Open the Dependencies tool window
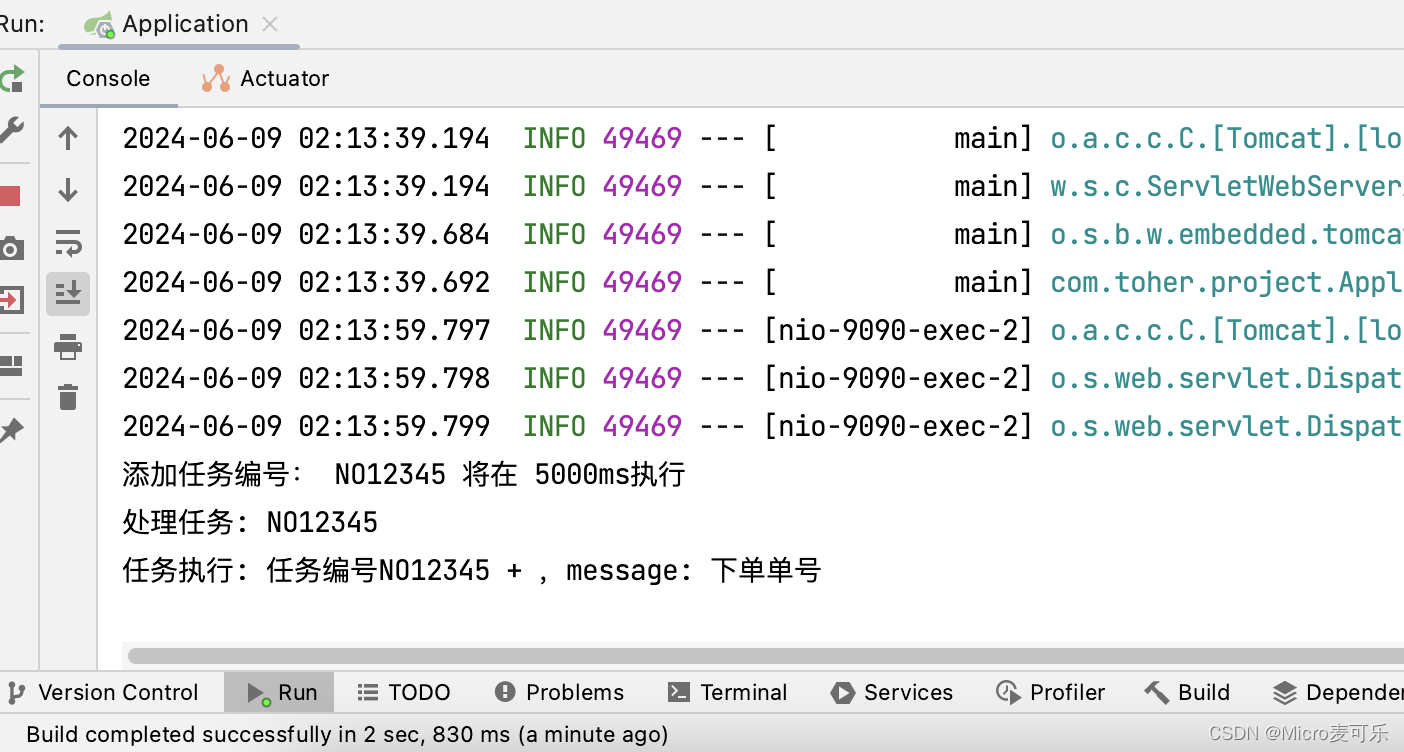This screenshot has width=1404, height=752. coord(1337,692)
